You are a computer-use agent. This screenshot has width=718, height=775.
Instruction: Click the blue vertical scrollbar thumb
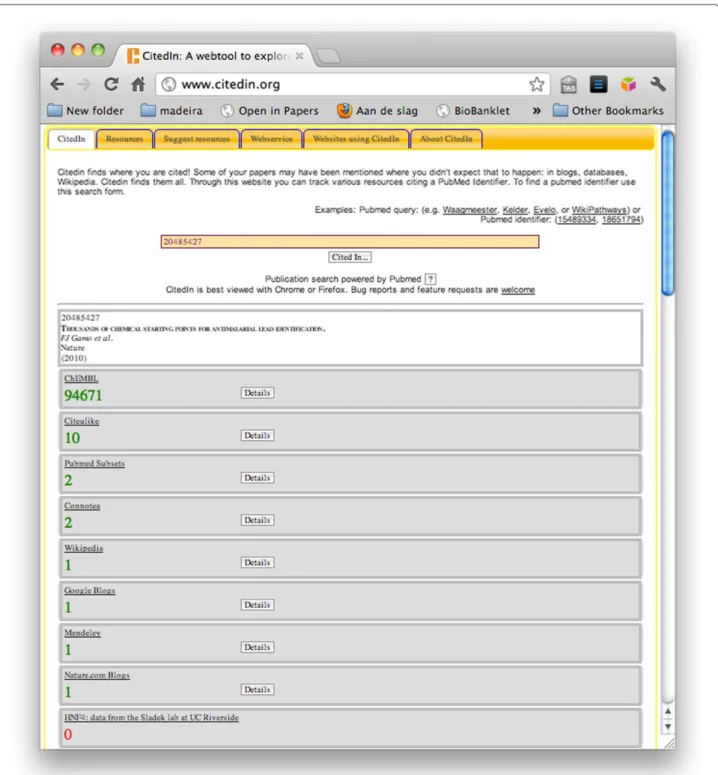(668, 213)
